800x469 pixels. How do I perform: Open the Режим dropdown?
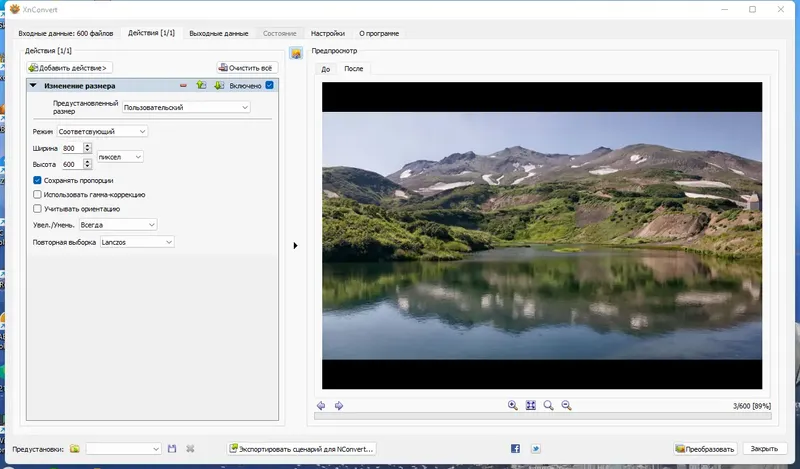tap(102, 131)
